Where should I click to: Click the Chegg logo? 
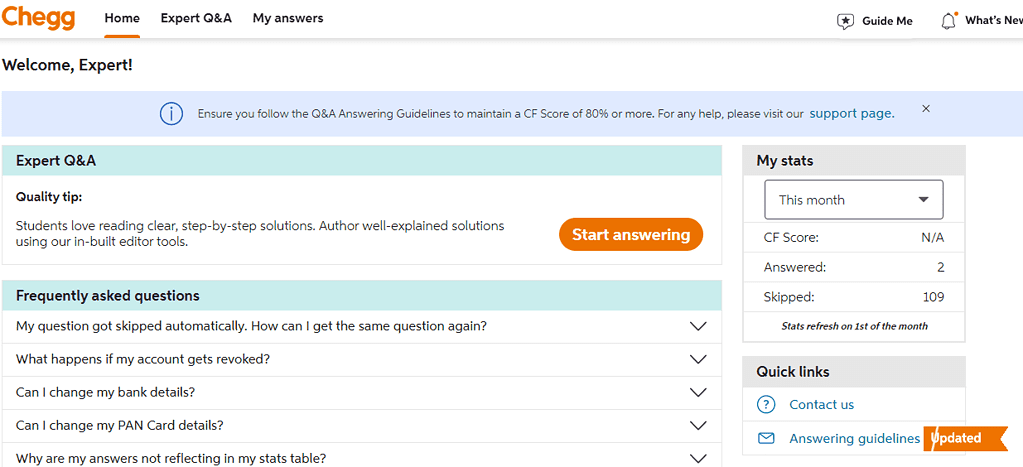tap(38, 18)
